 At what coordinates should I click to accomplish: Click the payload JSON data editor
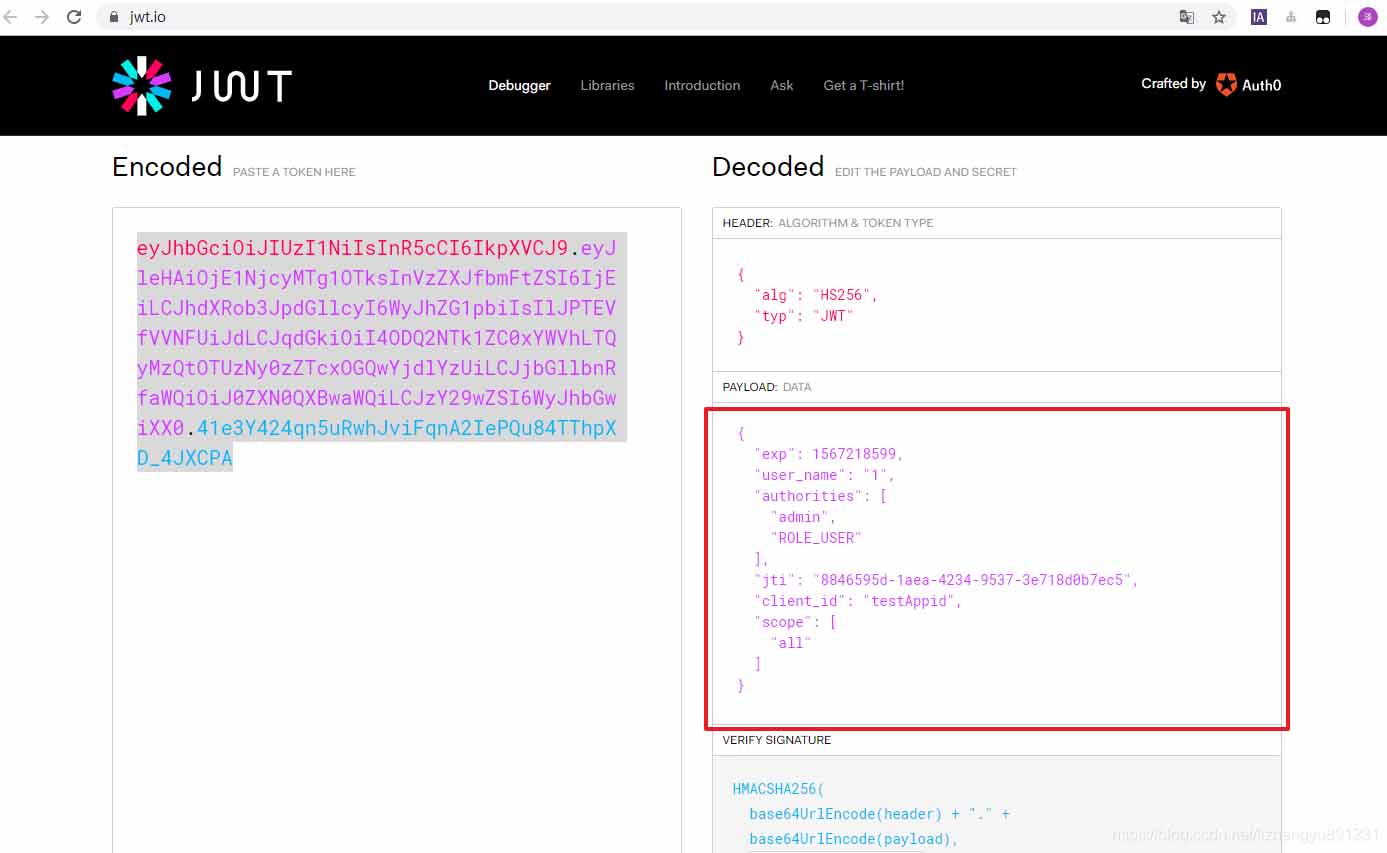point(996,560)
